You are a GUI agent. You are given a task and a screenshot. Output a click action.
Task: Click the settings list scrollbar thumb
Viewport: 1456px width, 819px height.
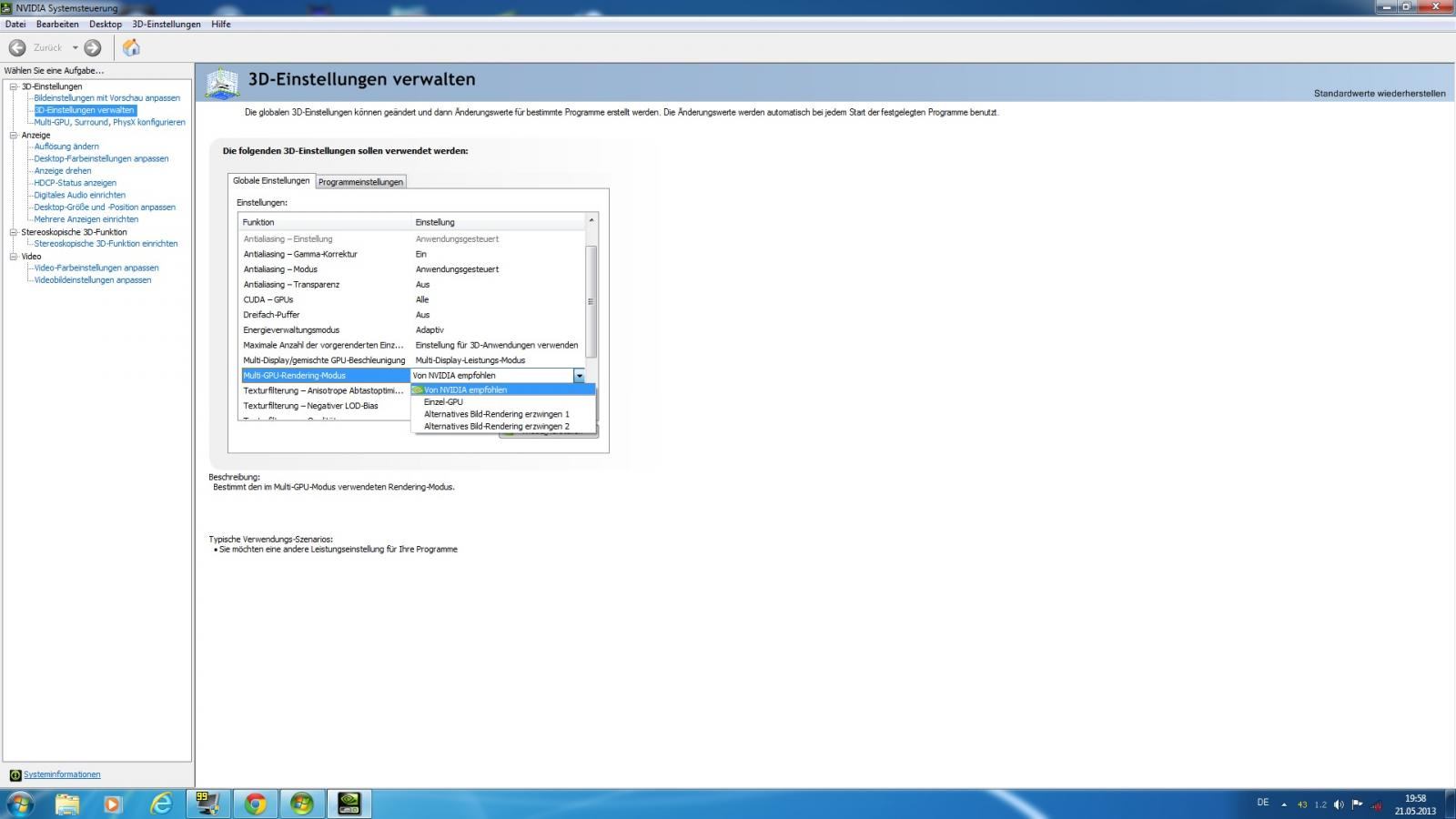[591, 301]
